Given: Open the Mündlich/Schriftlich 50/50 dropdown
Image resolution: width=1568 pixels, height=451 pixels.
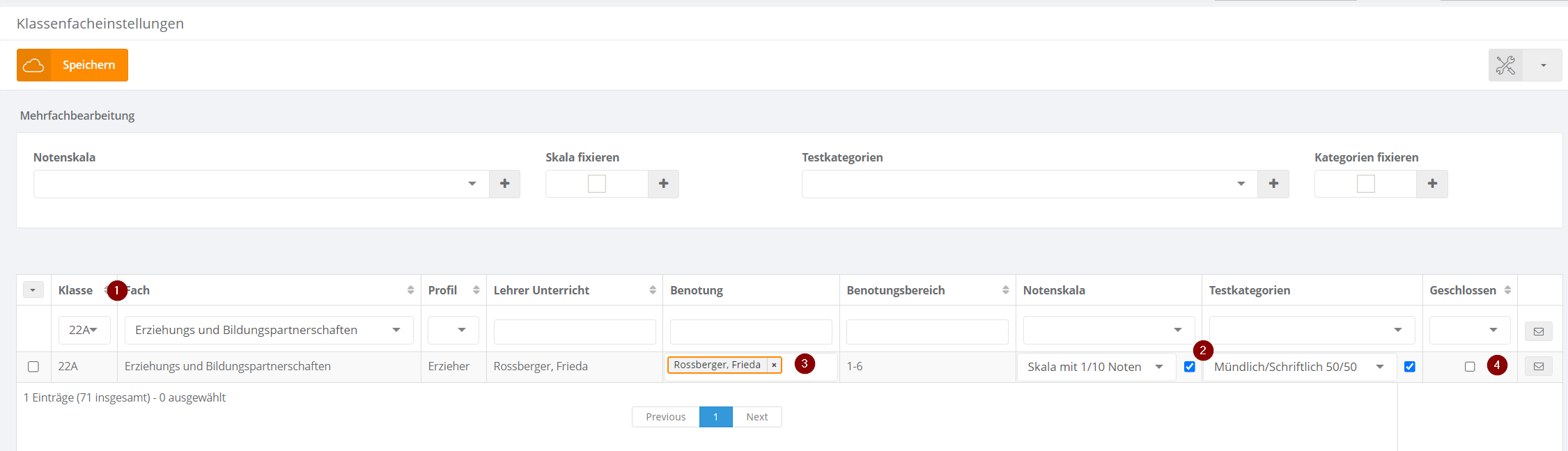Looking at the screenshot, I should click(x=1300, y=367).
